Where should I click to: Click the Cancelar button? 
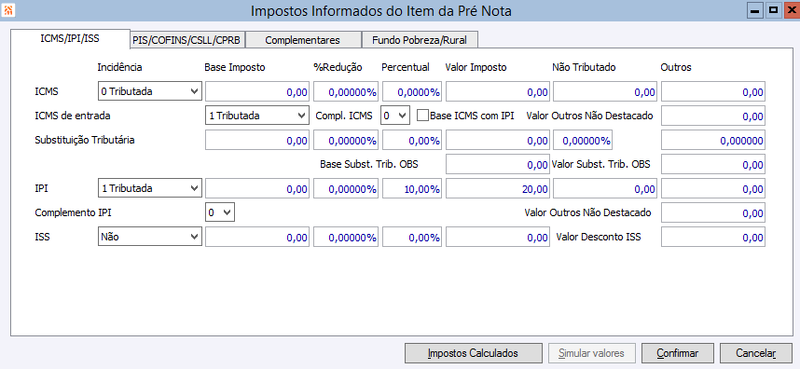point(756,353)
